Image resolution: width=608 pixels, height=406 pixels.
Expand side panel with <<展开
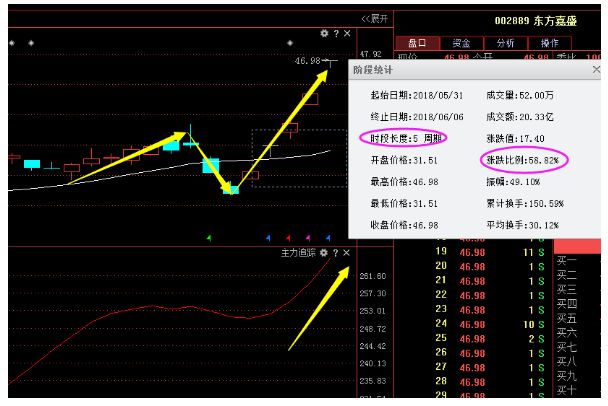click(374, 18)
